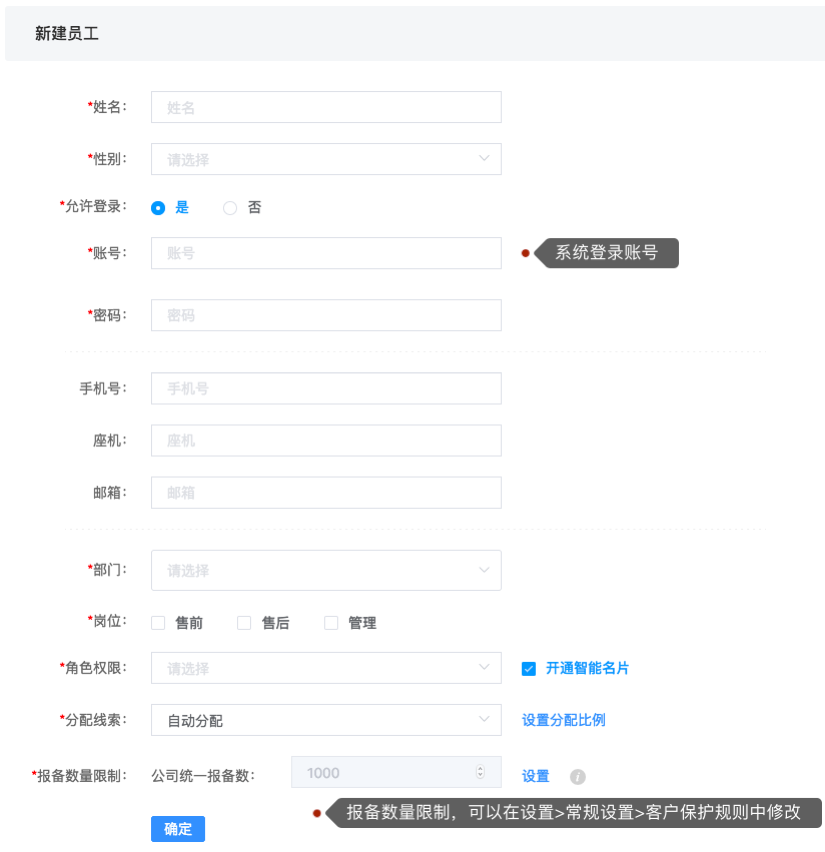Open the 部门 dropdown

tap(326, 571)
